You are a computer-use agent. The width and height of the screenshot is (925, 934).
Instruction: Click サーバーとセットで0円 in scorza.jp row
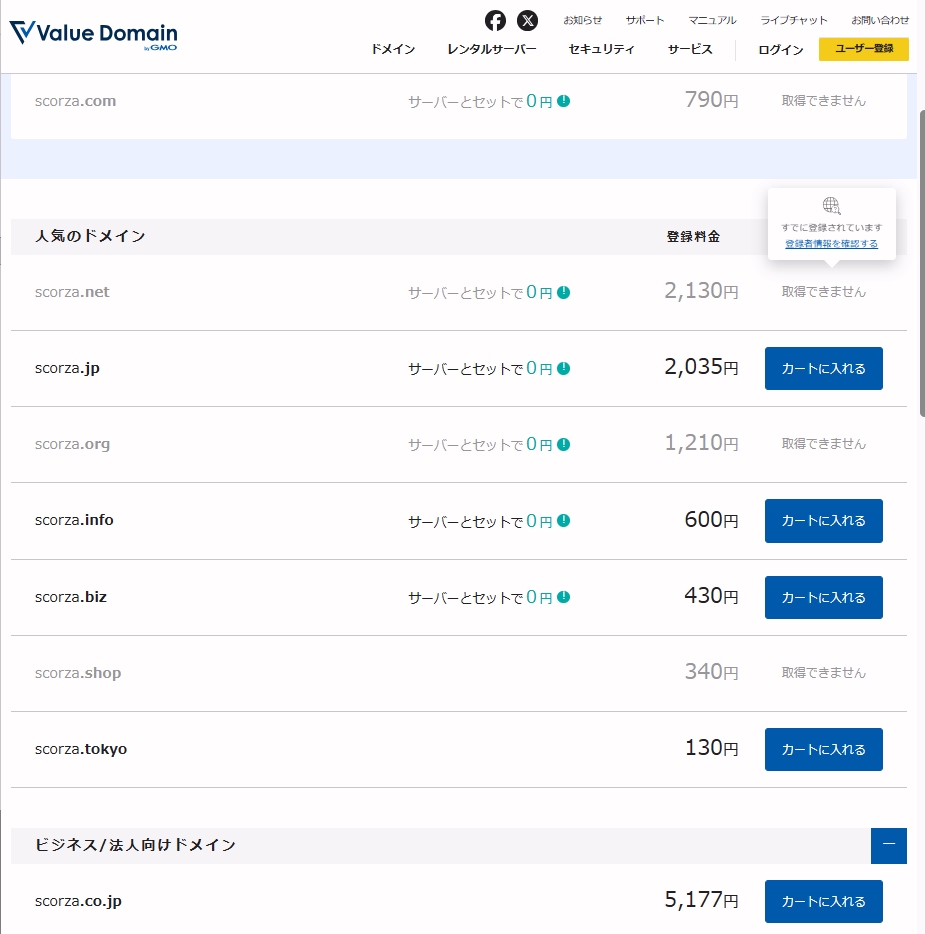(x=480, y=369)
